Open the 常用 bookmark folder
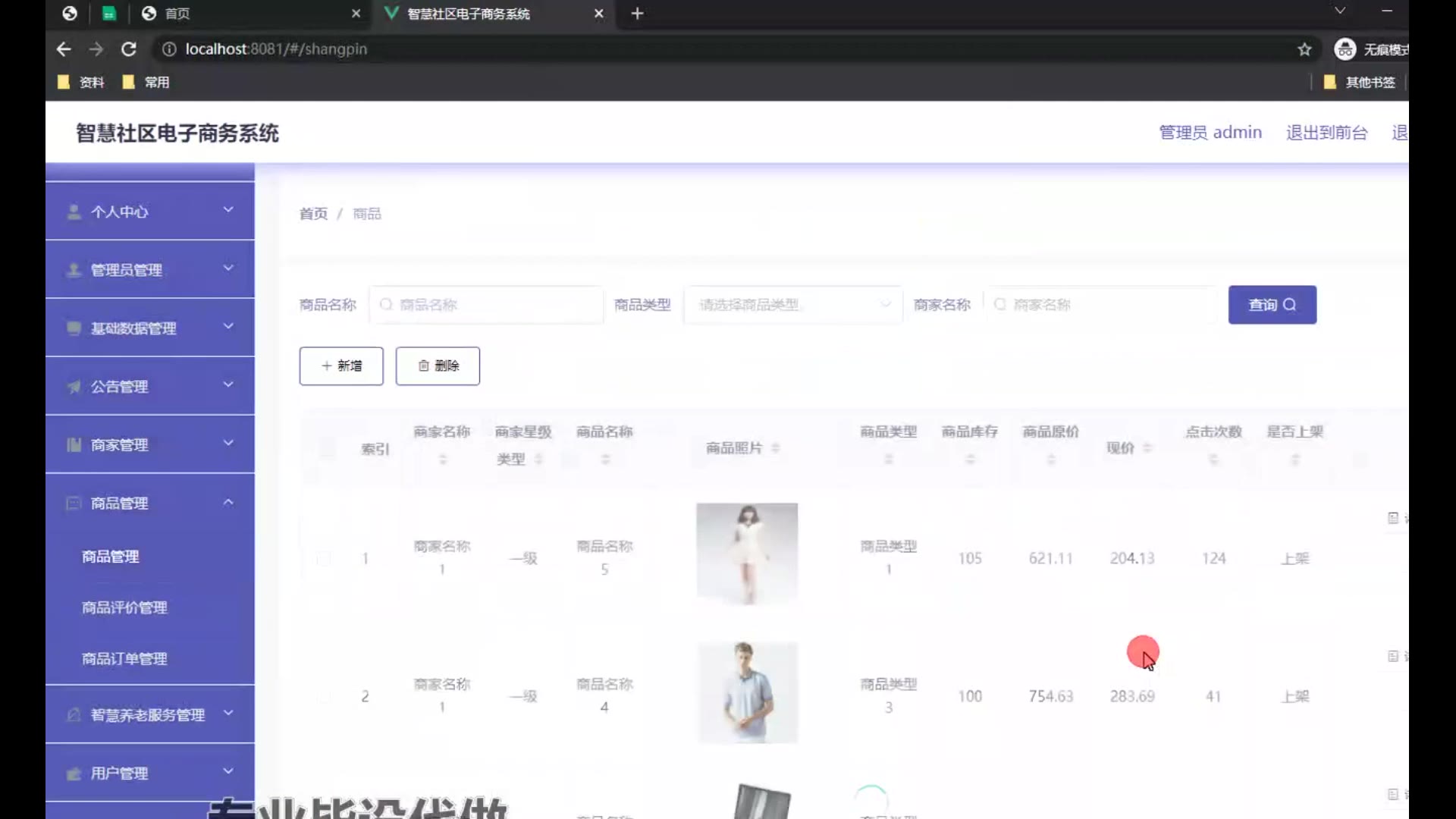 (x=146, y=82)
